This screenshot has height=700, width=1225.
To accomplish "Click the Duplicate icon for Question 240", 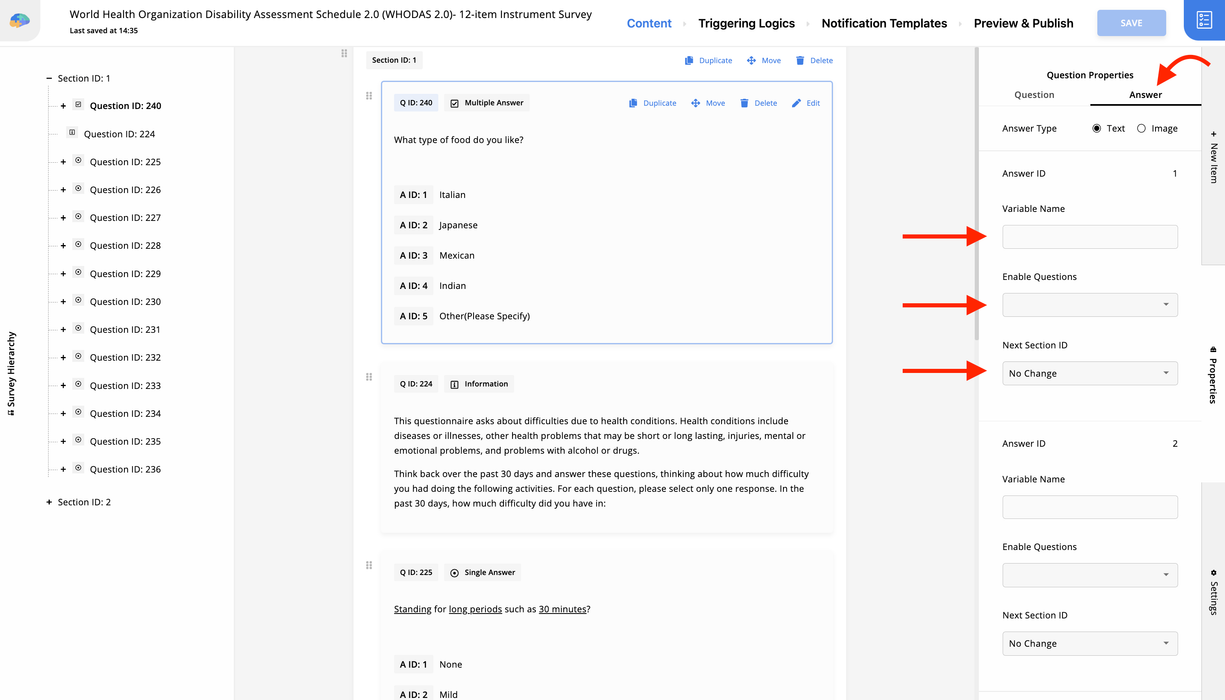I will [633, 103].
